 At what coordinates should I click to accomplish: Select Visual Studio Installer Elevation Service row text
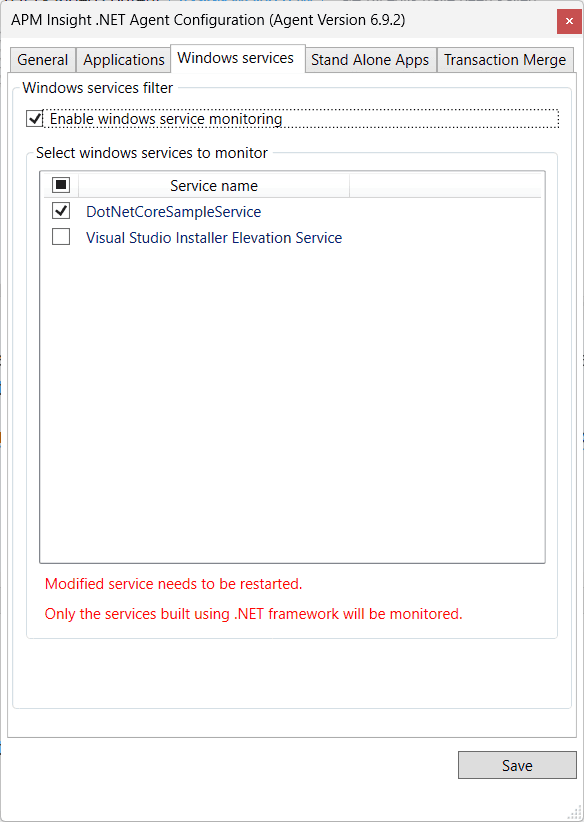(214, 238)
